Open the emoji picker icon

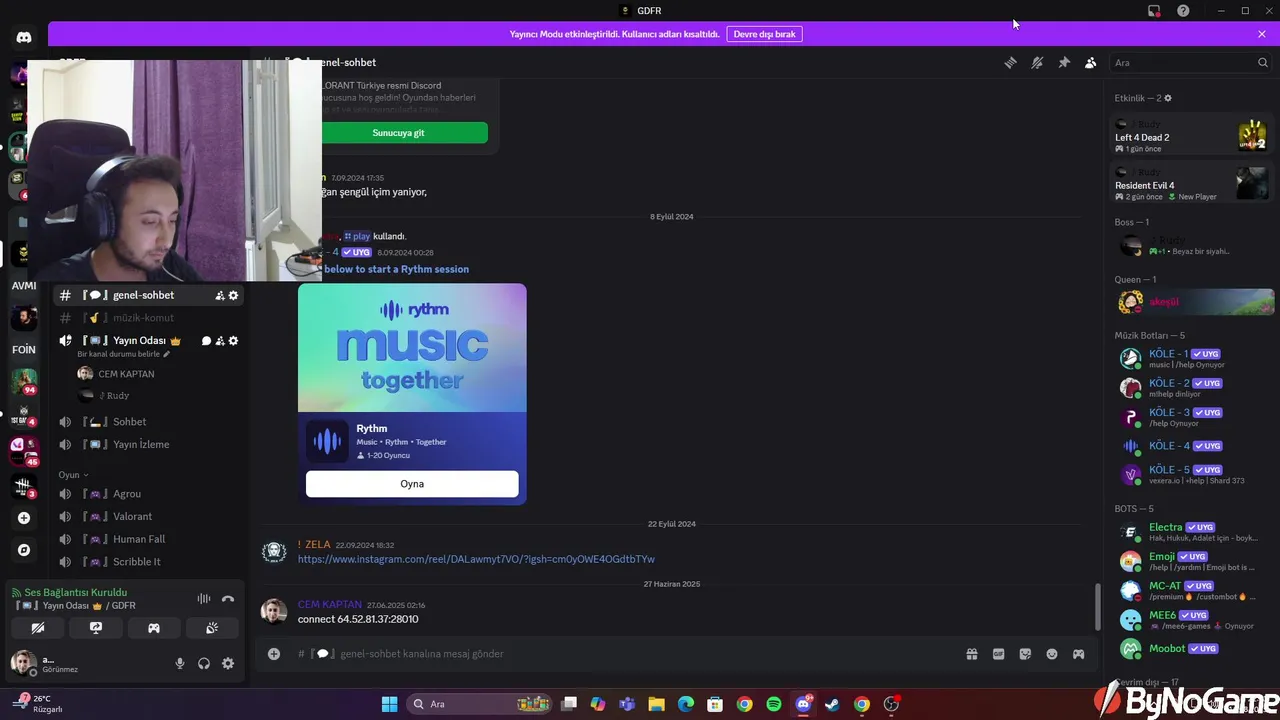[1052, 654]
